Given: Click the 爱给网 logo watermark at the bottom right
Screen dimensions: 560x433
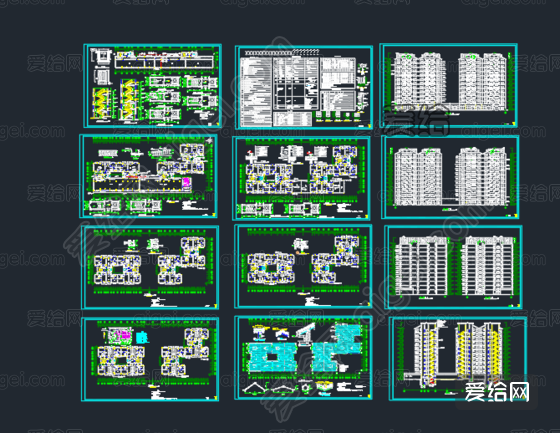Looking at the screenshot, I should 497,393.
